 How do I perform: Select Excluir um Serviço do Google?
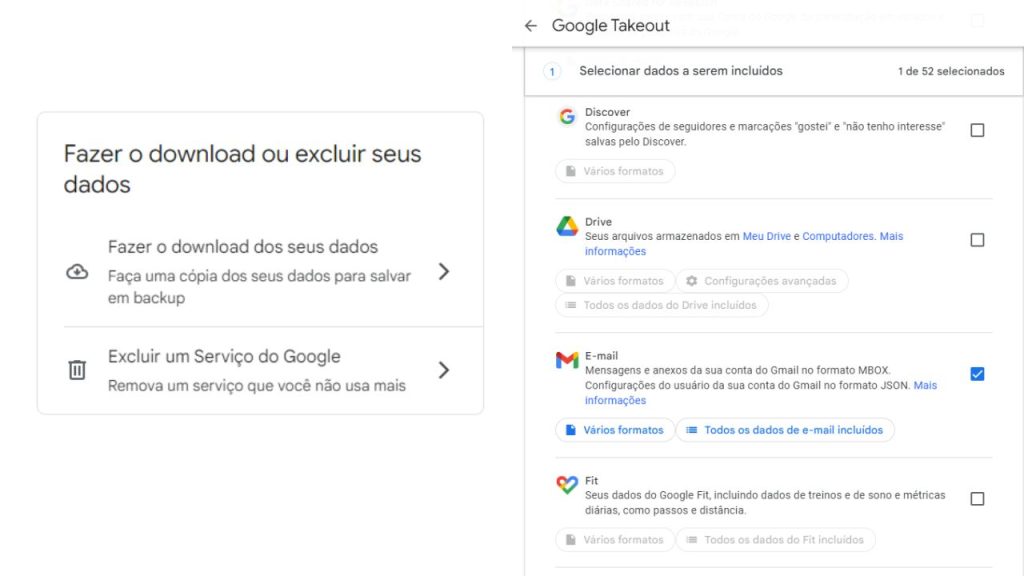[x=227, y=356]
